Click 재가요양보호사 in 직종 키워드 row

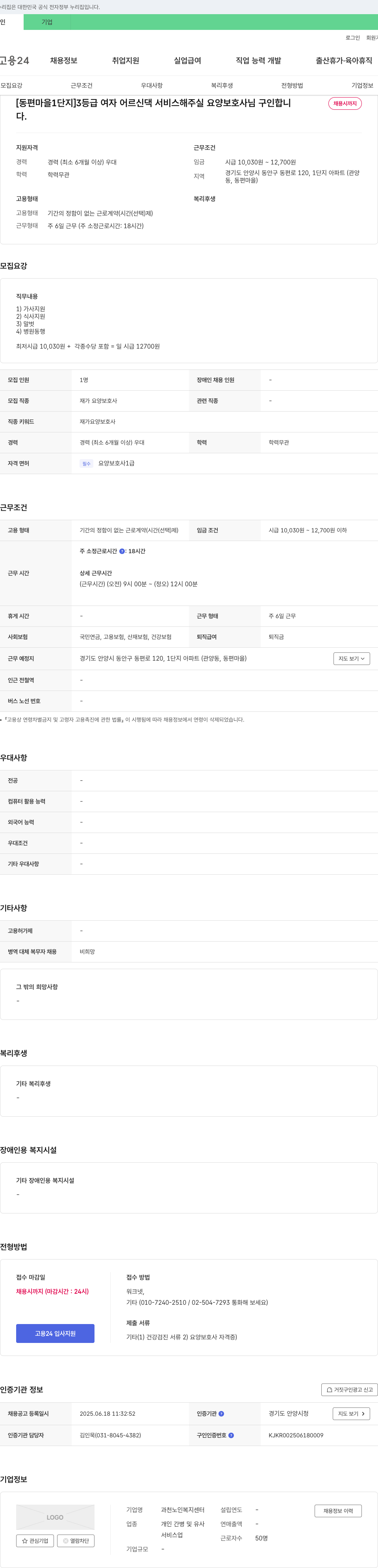click(97, 422)
